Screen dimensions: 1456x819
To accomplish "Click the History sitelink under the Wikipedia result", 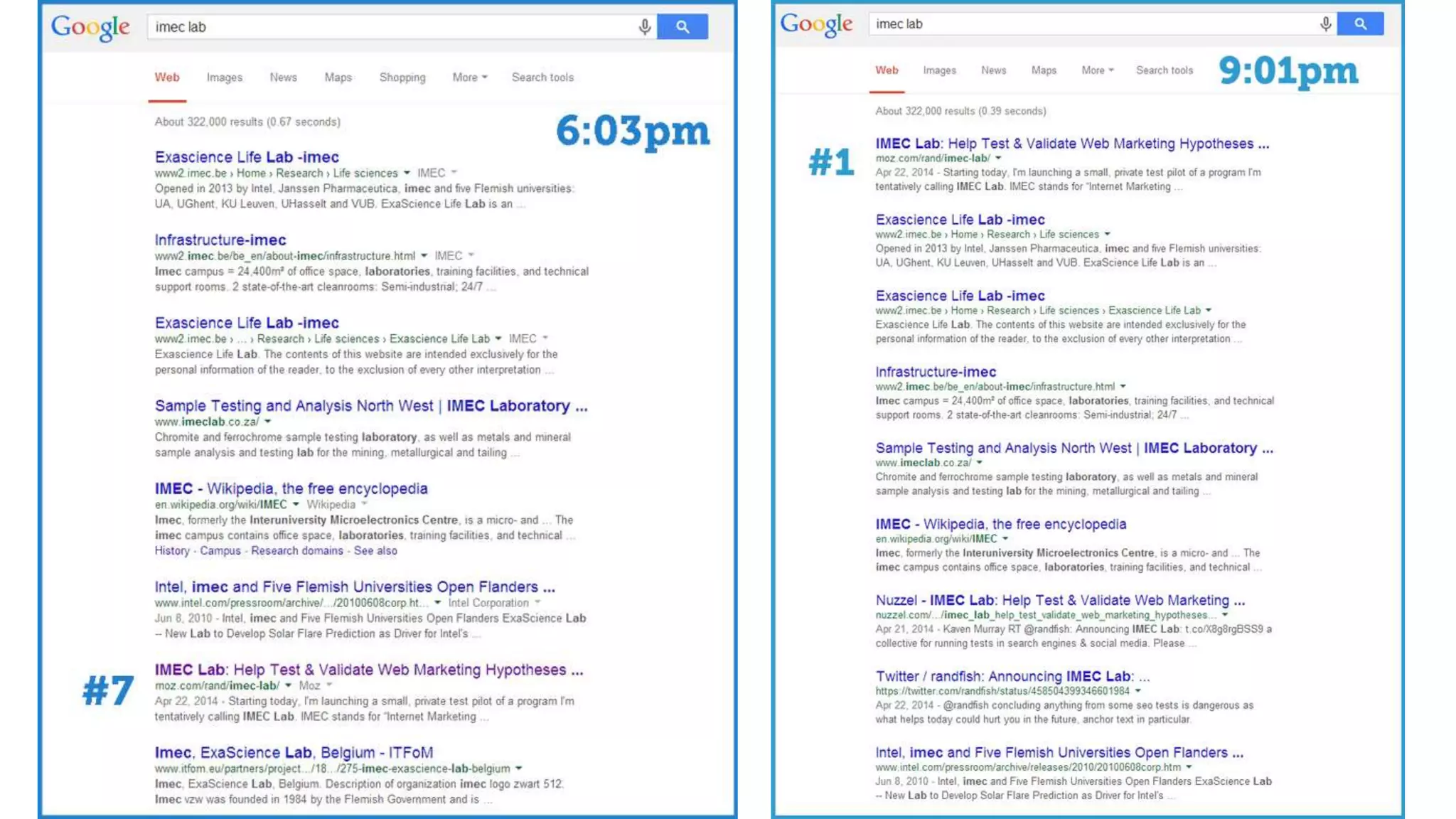I will [172, 551].
